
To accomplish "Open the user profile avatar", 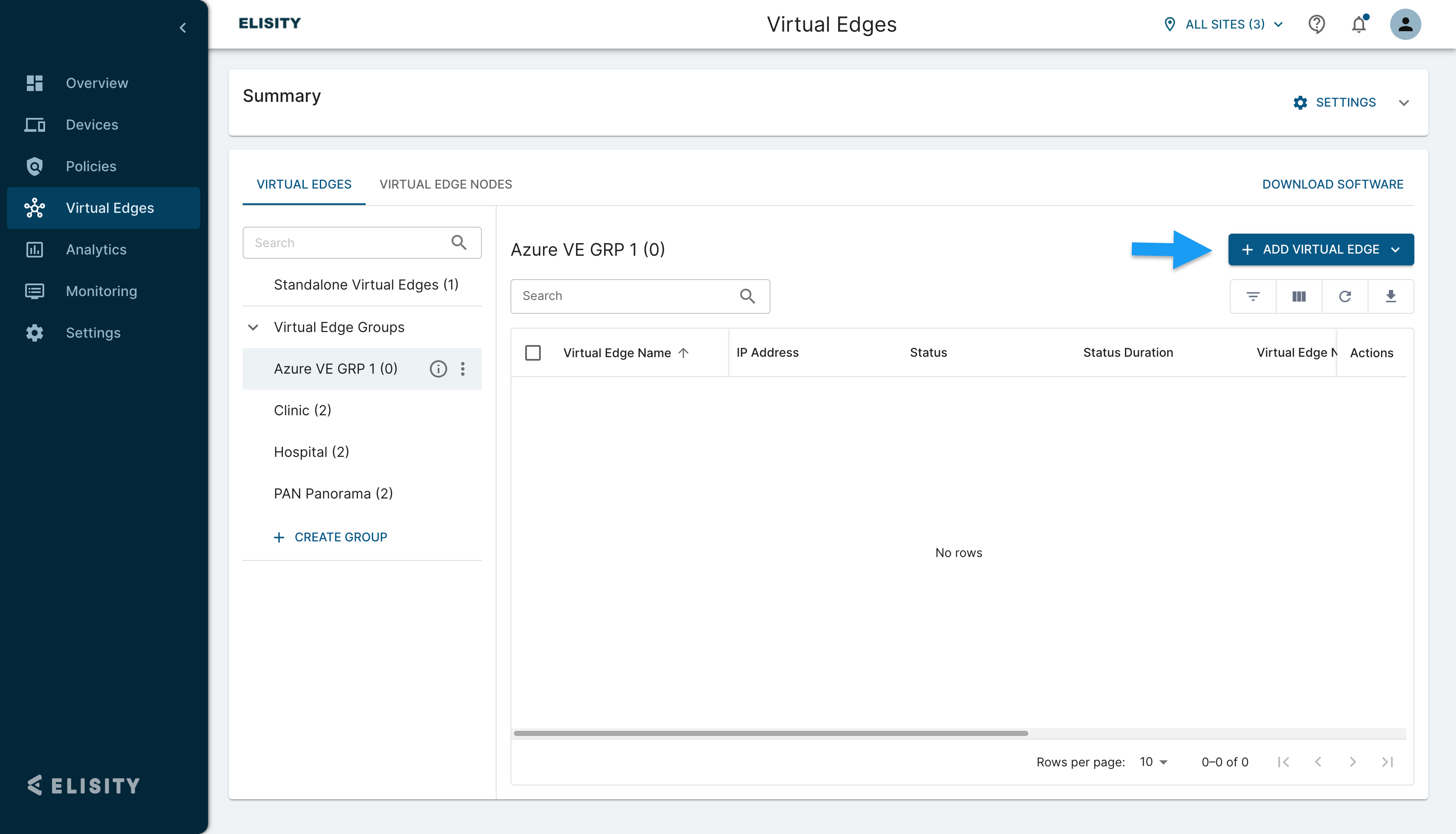I will pyautogui.click(x=1405, y=24).
